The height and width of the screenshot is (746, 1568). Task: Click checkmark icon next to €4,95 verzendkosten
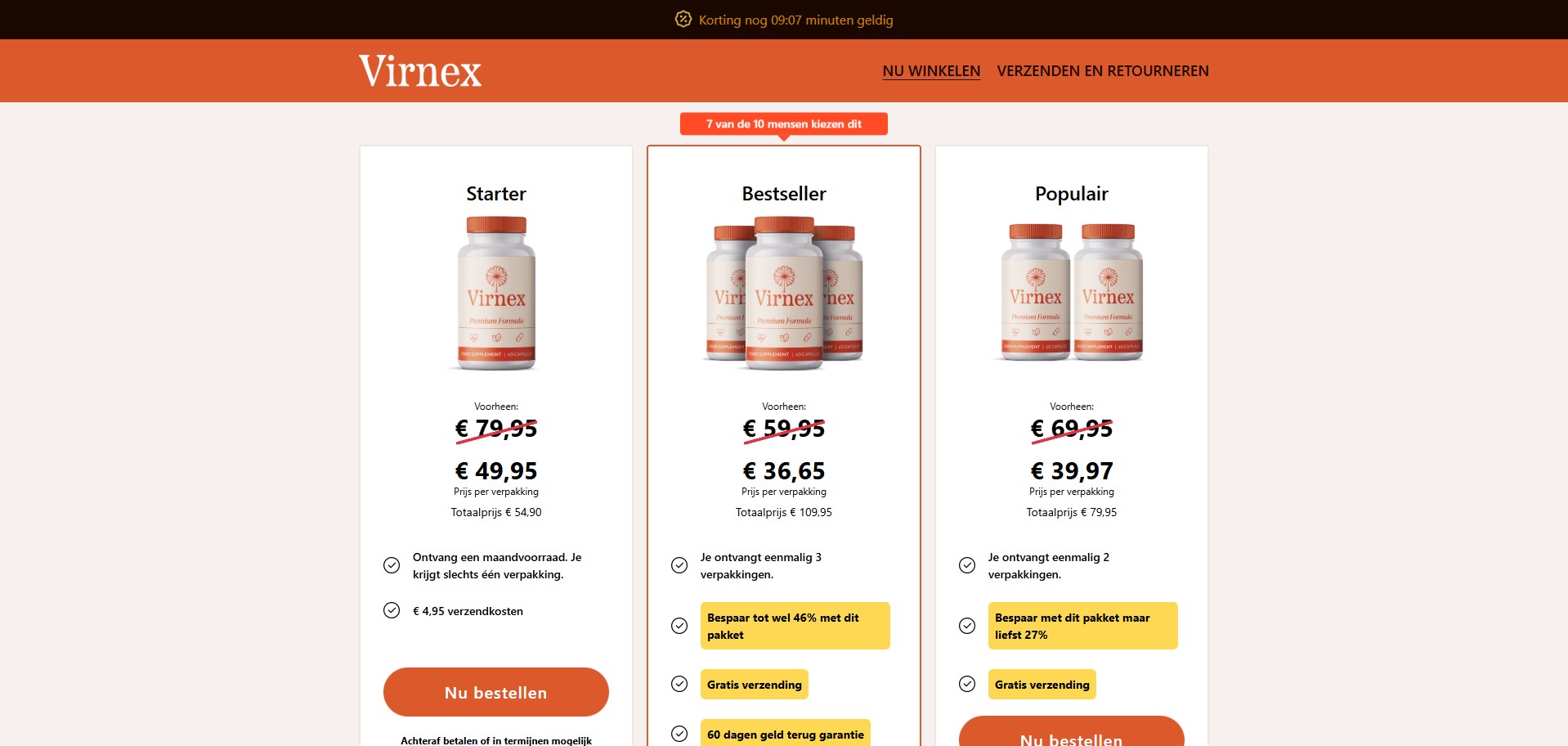pyautogui.click(x=392, y=610)
